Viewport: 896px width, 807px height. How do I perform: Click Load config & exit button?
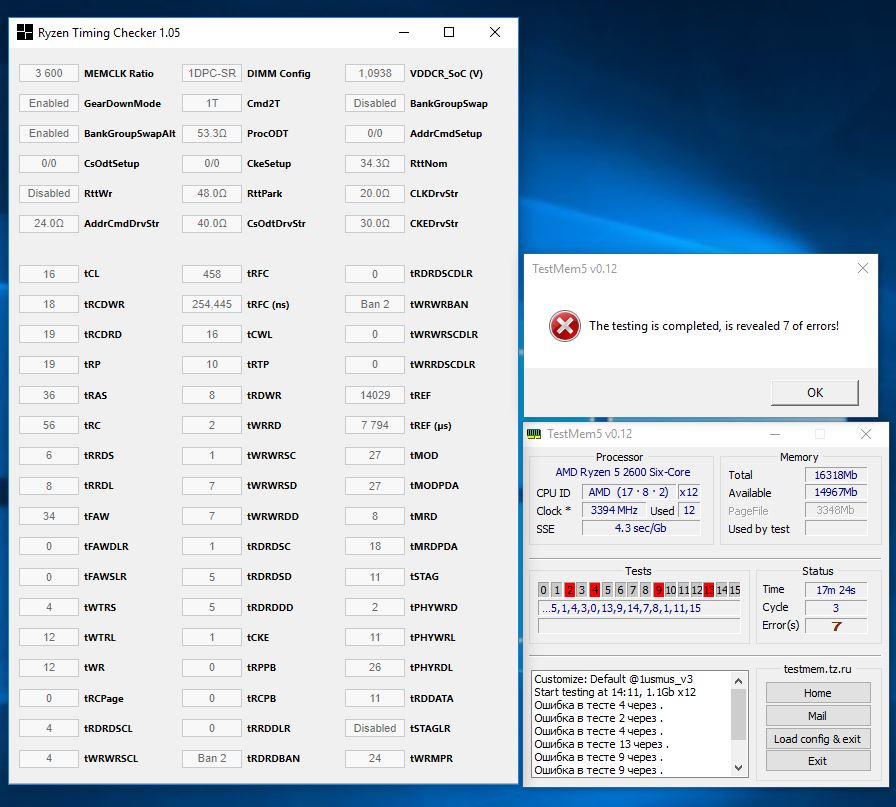click(818, 738)
